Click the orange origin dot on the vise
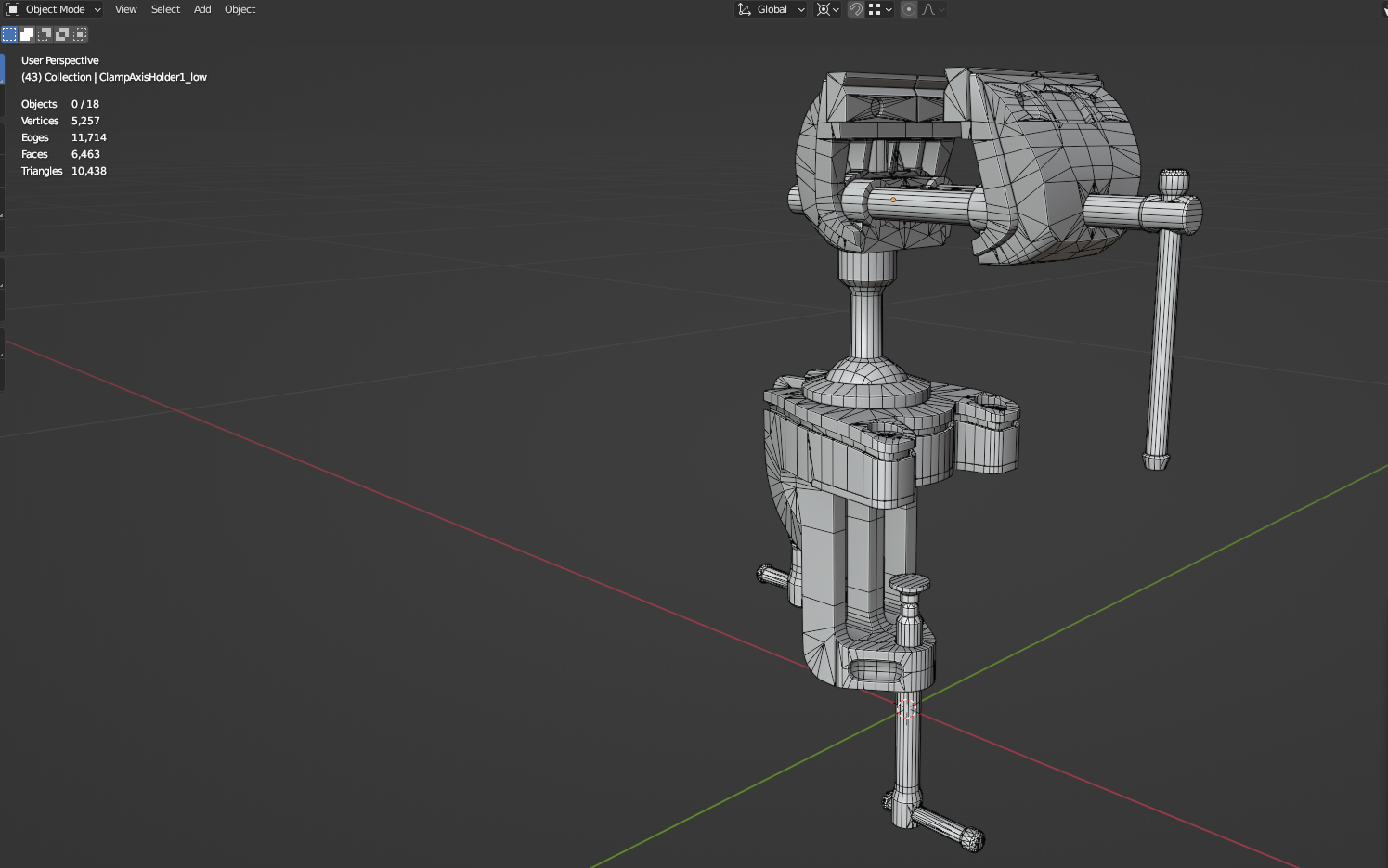 point(893,200)
